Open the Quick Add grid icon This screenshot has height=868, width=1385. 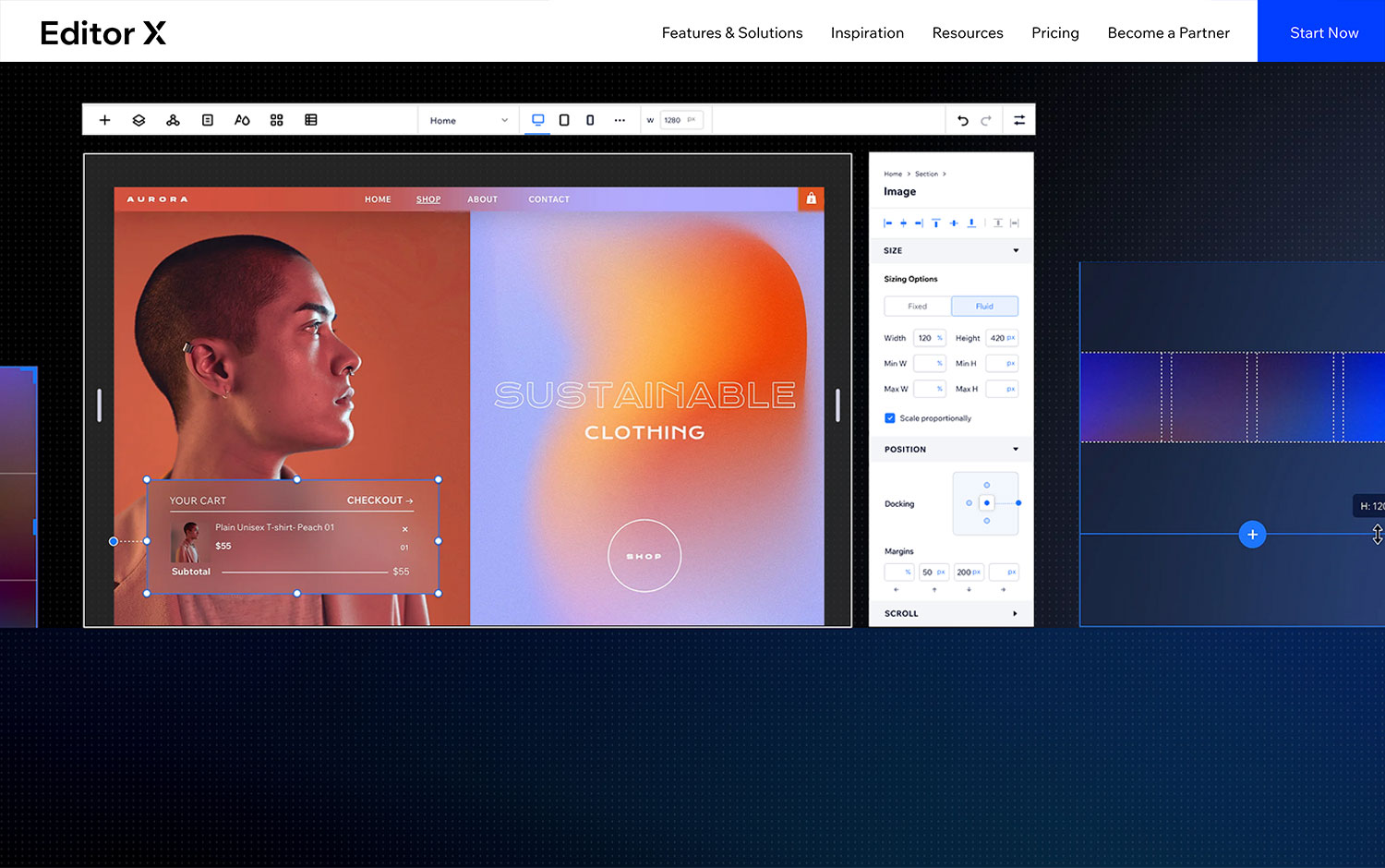[x=276, y=119]
